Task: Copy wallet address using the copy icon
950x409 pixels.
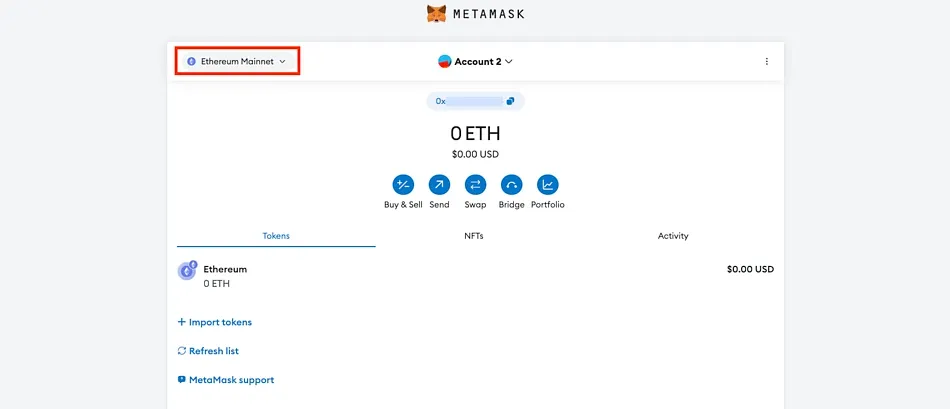Action: [510, 101]
